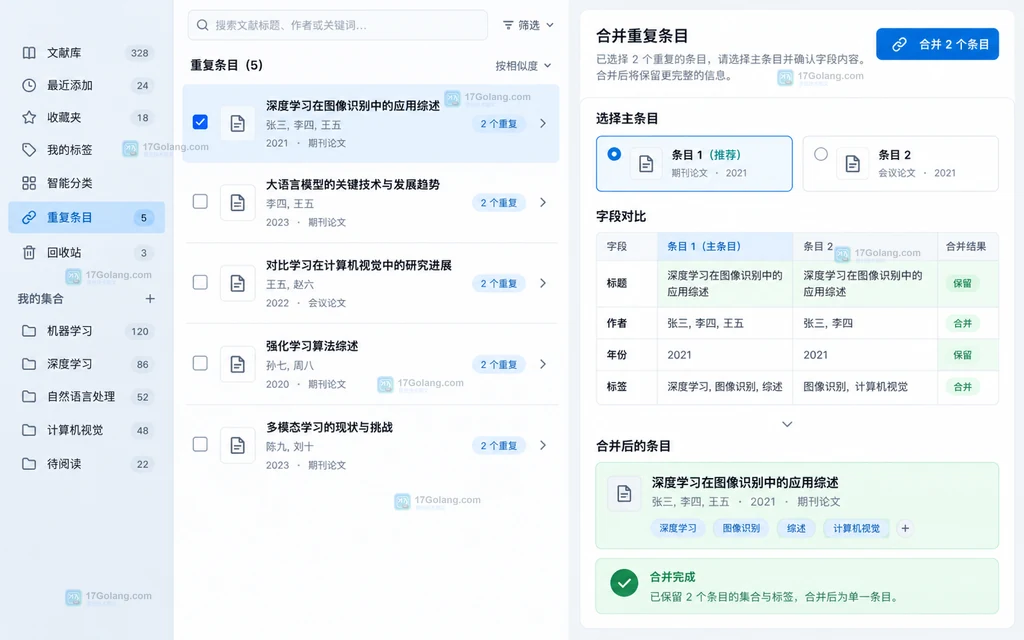The height and width of the screenshot is (640, 1024).
Task: Click 2 个重复 badge on 大语言模型 row
Action: point(499,202)
